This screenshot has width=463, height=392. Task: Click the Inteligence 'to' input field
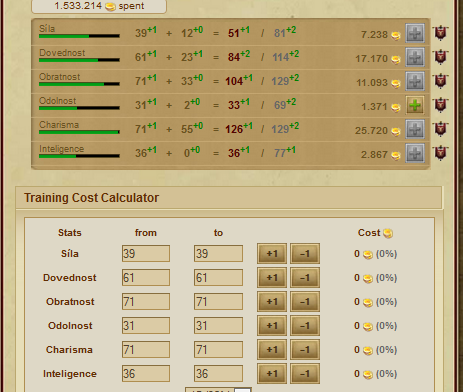pos(218,374)
